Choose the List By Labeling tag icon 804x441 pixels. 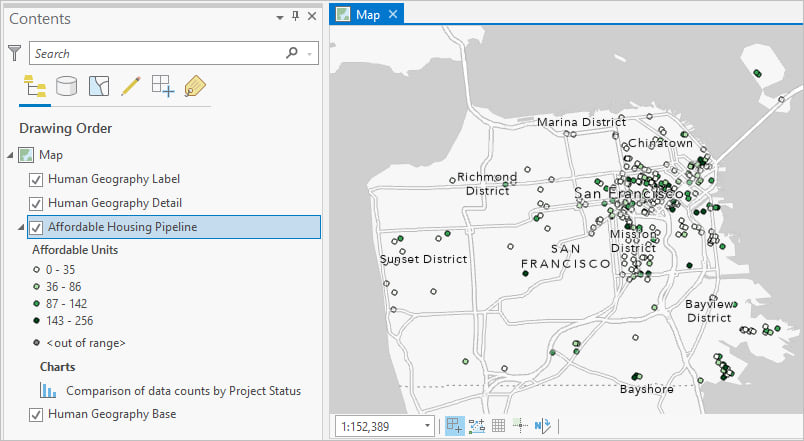click(195, 86)
